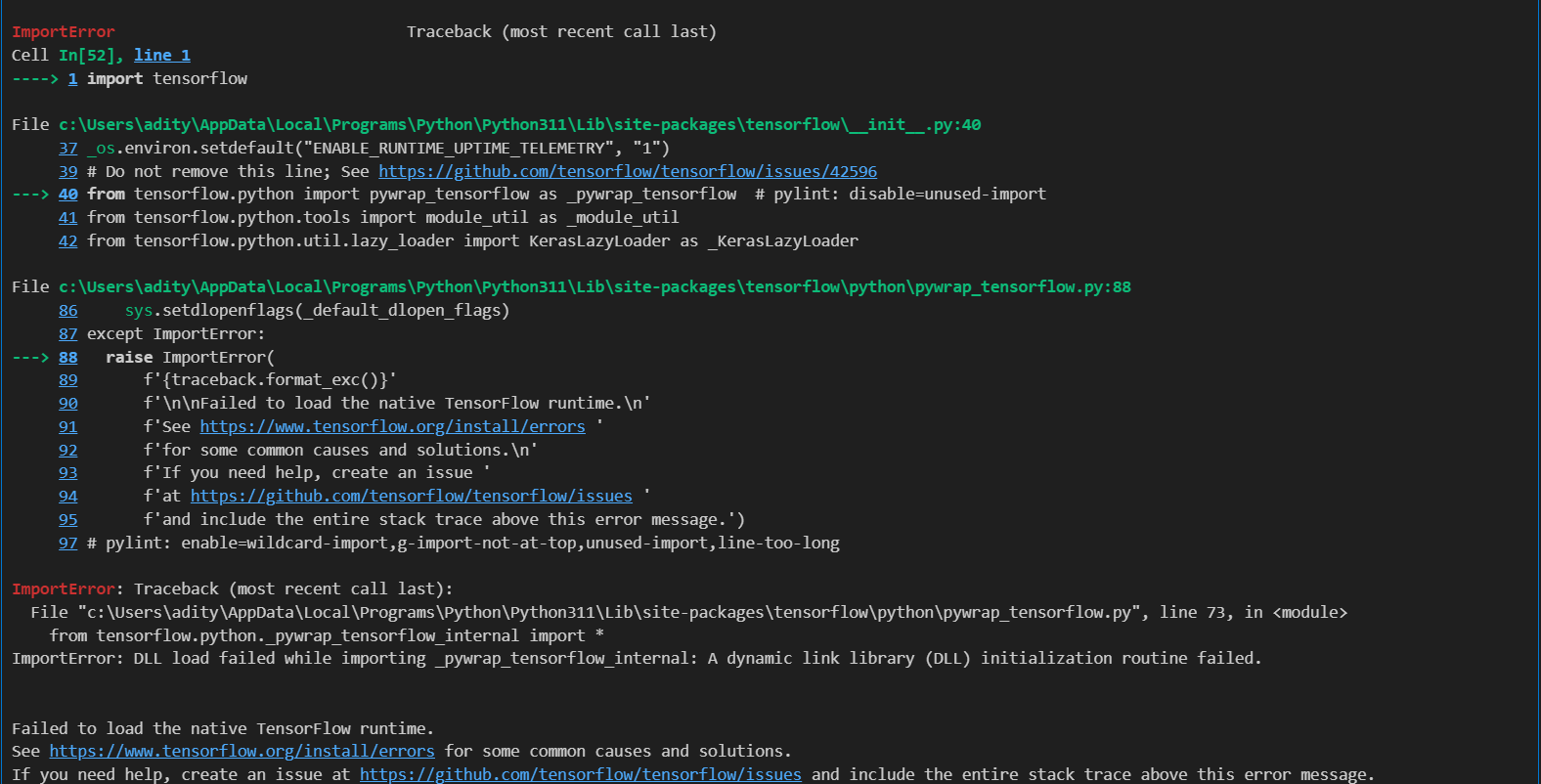Click line number 1 link beside import tensorflow
The width and height of the screenshot is (1541, 784).
(72, 78)
